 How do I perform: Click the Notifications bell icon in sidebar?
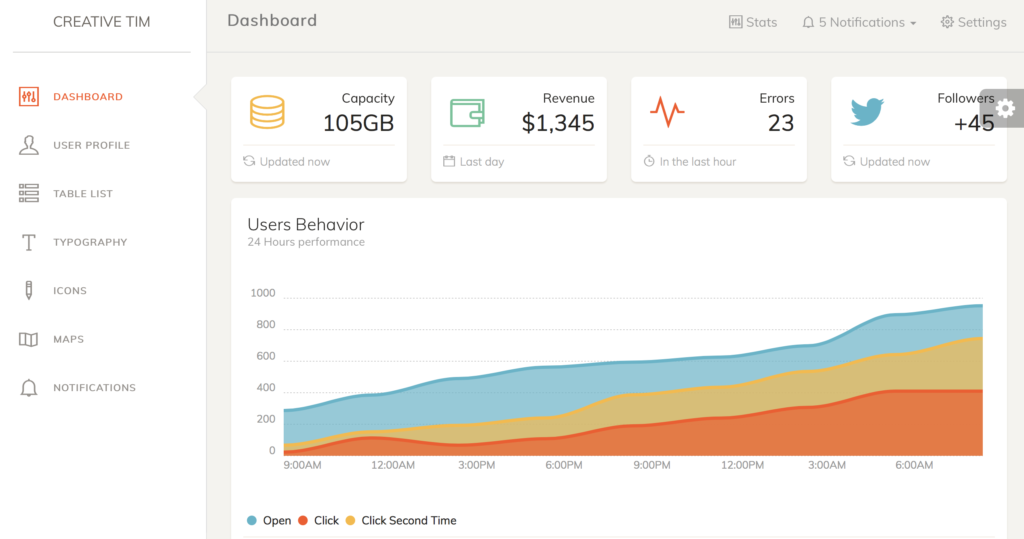[29, 388]
